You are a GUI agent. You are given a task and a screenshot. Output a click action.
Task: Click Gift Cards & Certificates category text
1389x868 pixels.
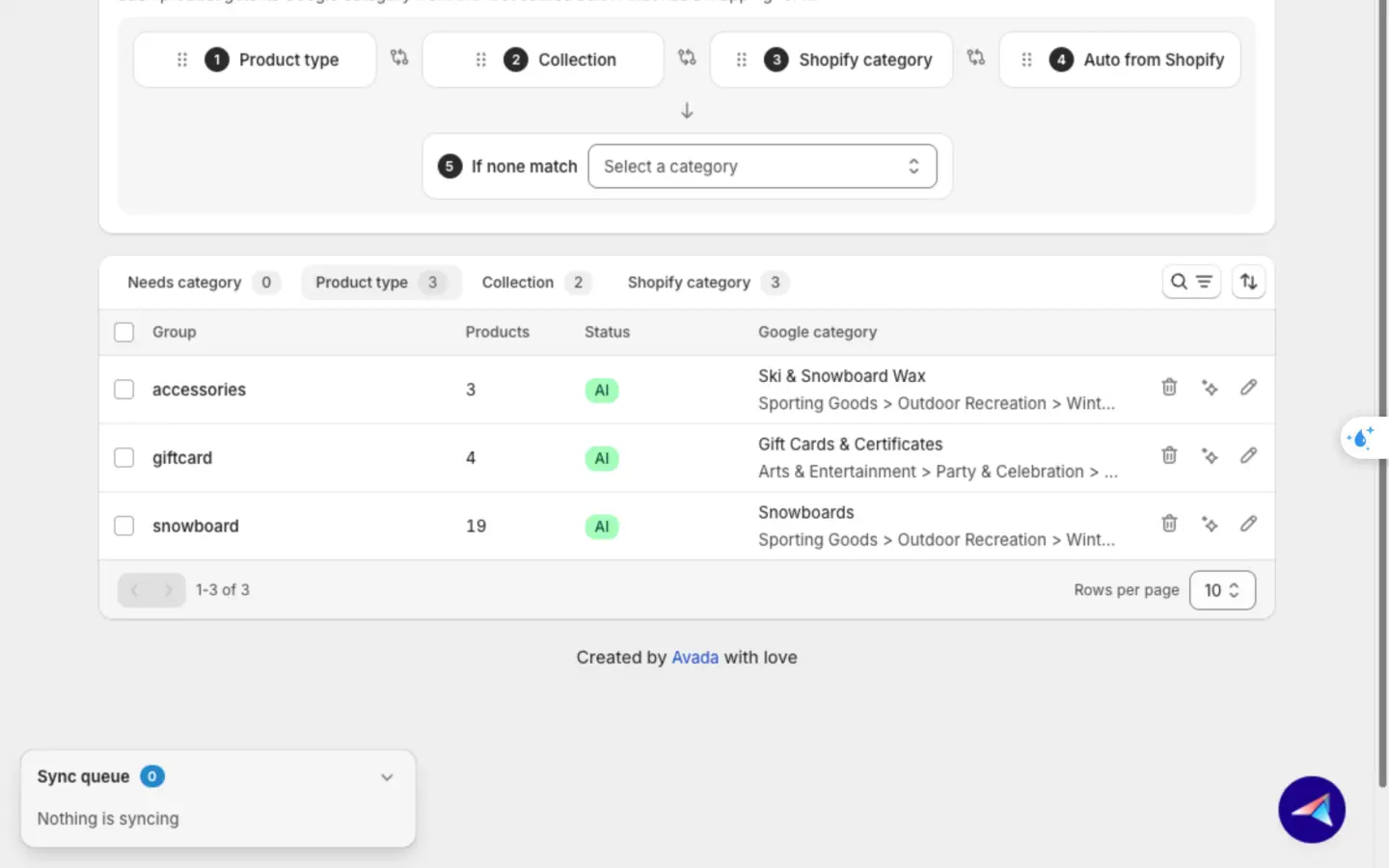(x=850, y=445)
